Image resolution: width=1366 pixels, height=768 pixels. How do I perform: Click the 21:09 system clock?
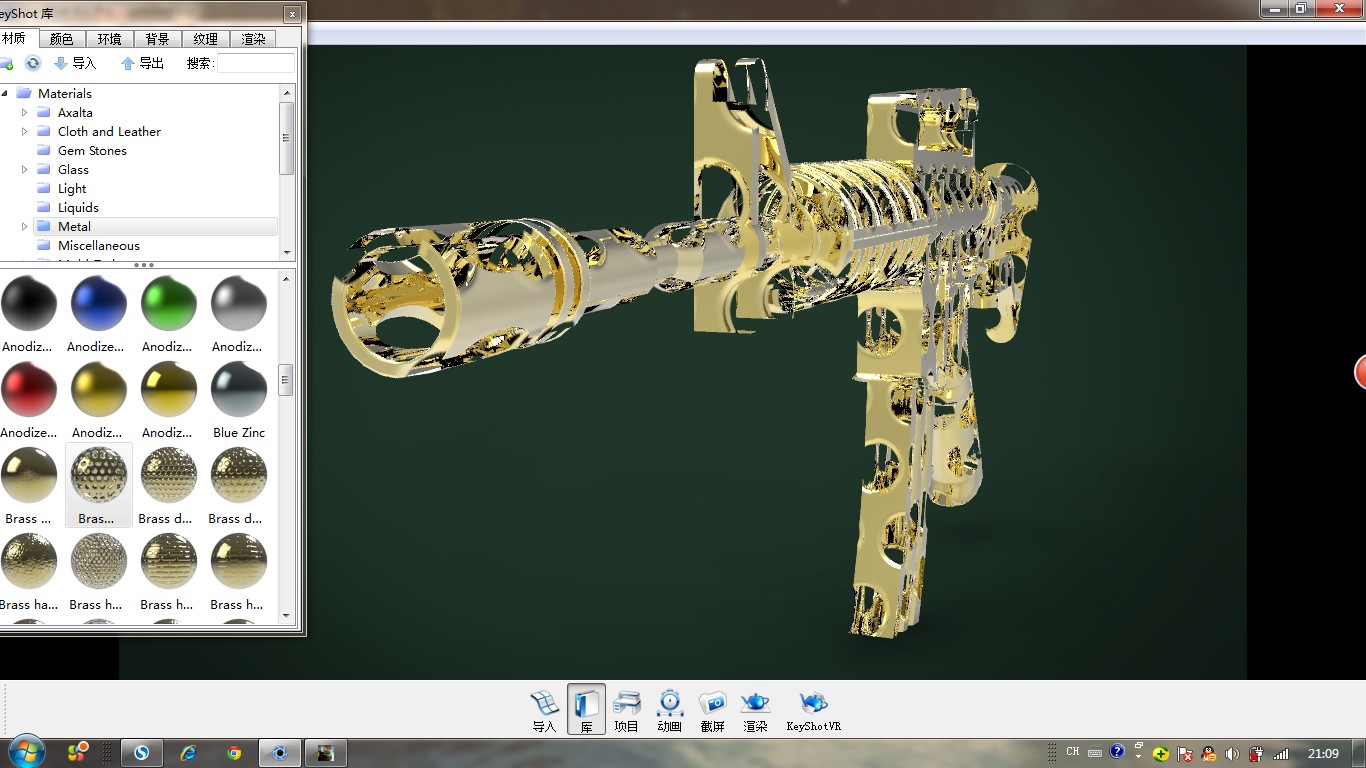pos(1323,753)
